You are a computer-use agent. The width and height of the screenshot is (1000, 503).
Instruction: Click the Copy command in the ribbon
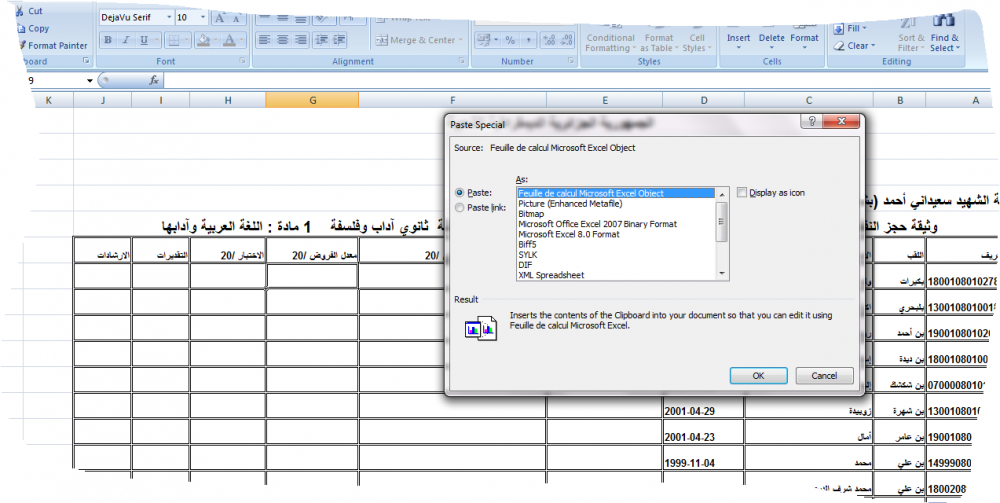click(x=33, y=28)
